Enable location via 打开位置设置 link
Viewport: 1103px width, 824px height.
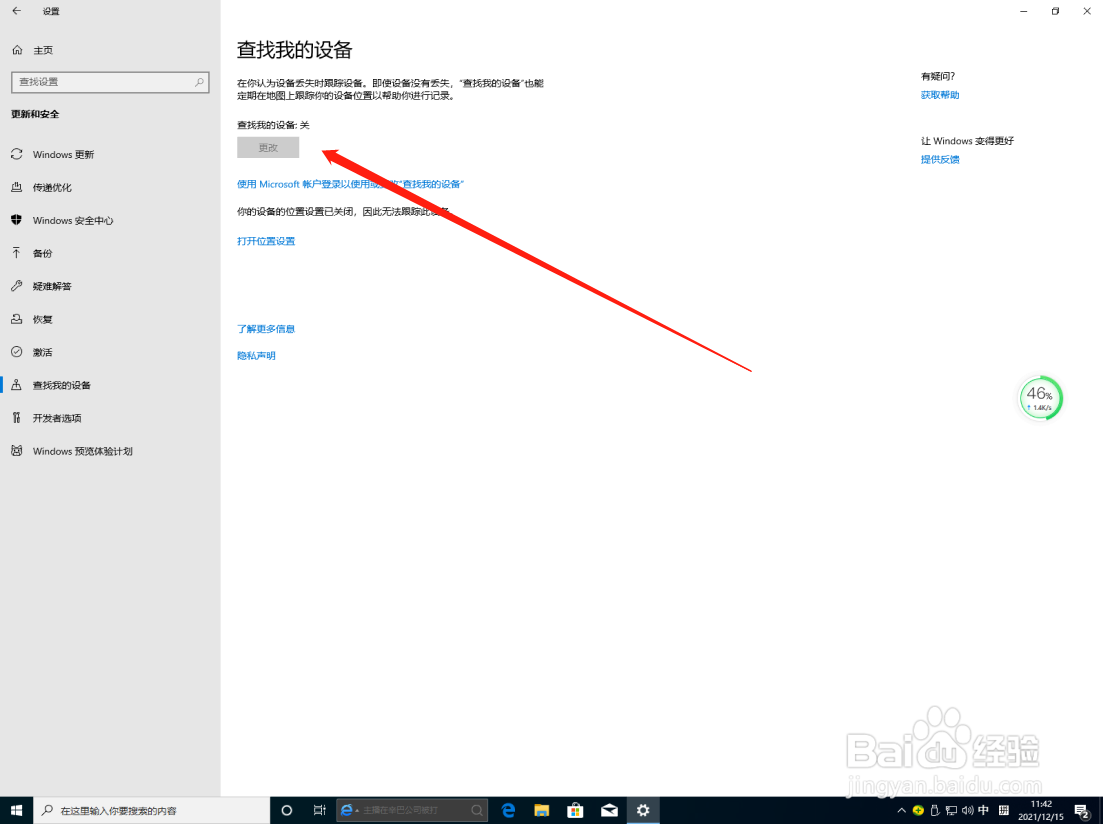pyautogui.click(x=265, y=241)
